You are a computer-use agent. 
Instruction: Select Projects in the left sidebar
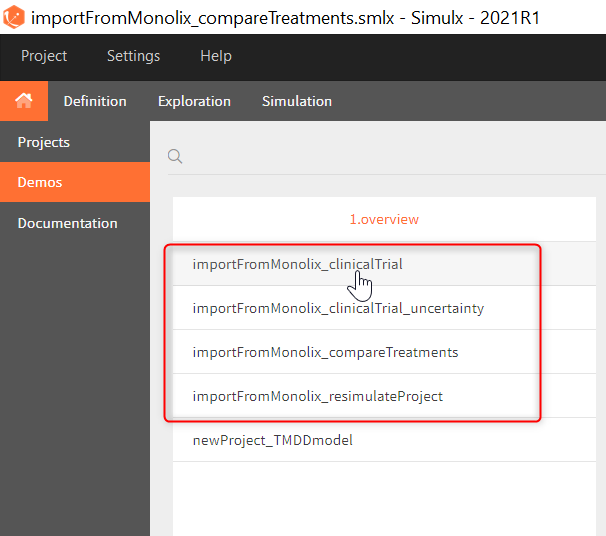pos(44,142)
